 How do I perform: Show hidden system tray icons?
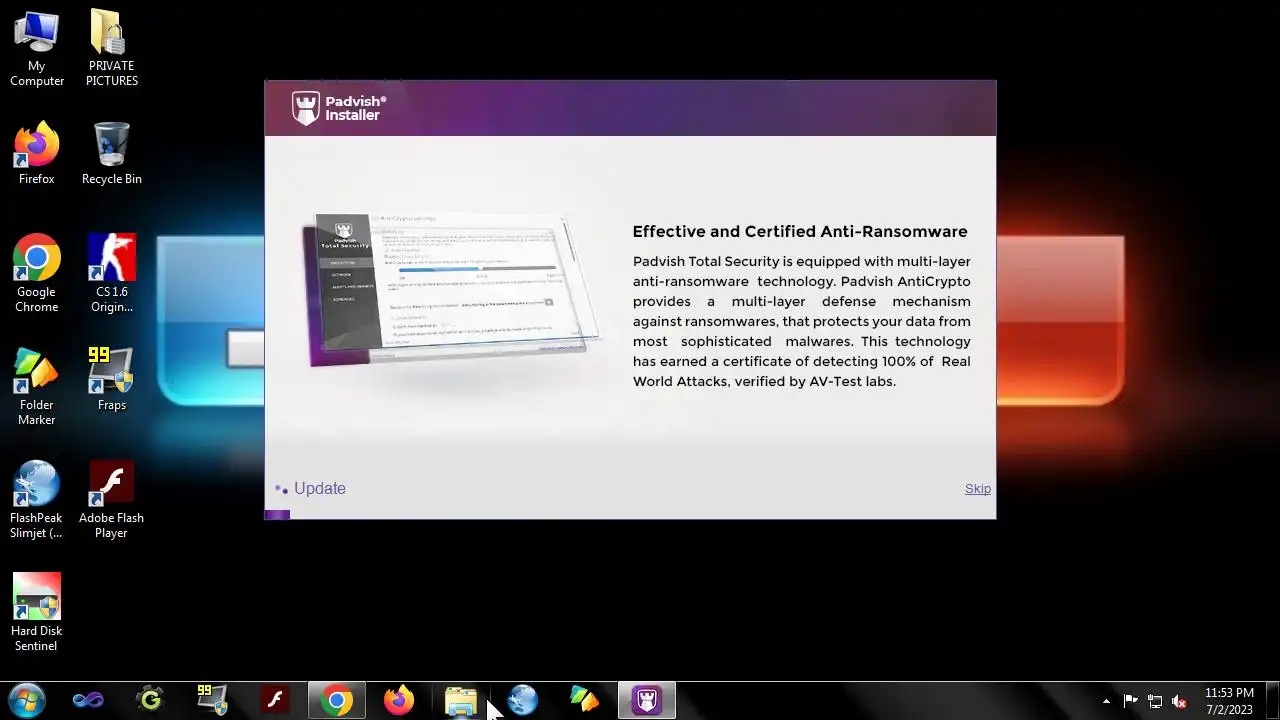(x=1106, y=701)
